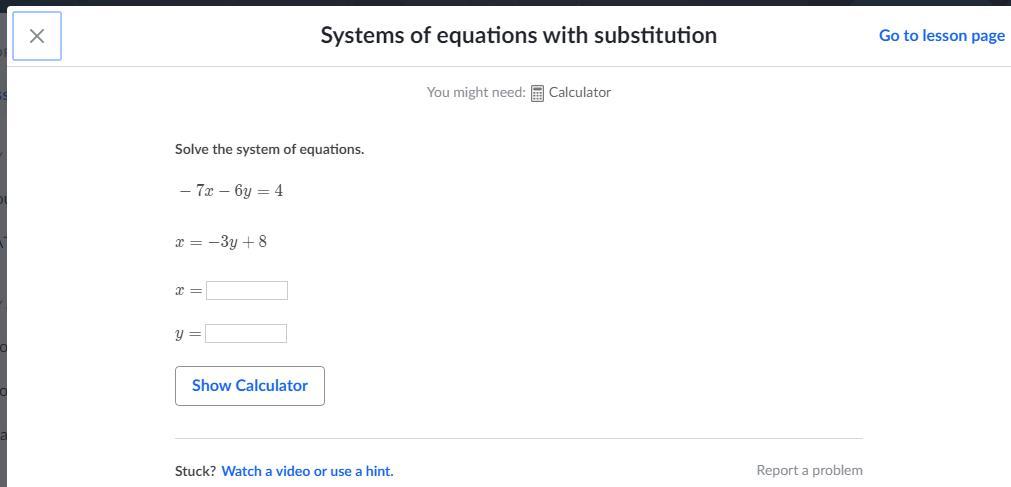Click the "Stuck?" label text
This screenshot has height=487, width=1011.
click(x=195, y=471)
